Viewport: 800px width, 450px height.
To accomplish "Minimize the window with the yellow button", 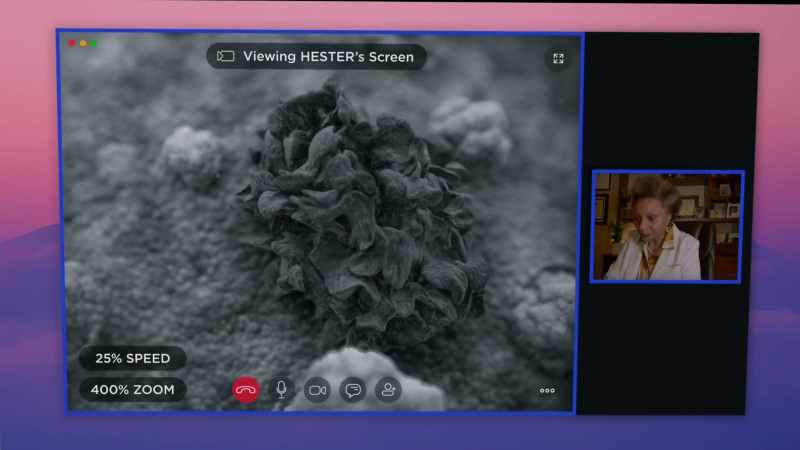I will point(83,43).
